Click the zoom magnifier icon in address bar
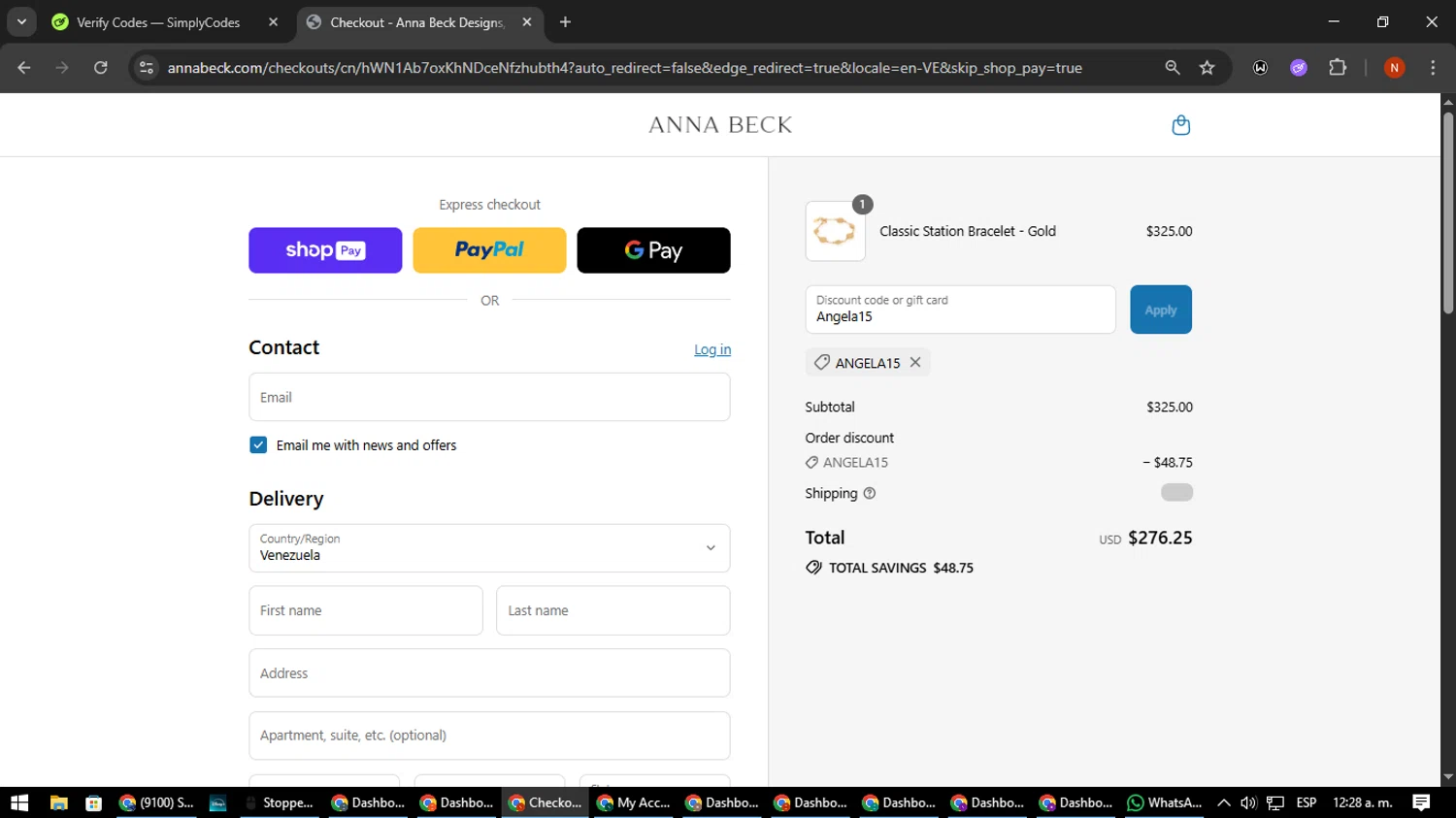Screen dimensions: 1456x818 click(1173, 68)
